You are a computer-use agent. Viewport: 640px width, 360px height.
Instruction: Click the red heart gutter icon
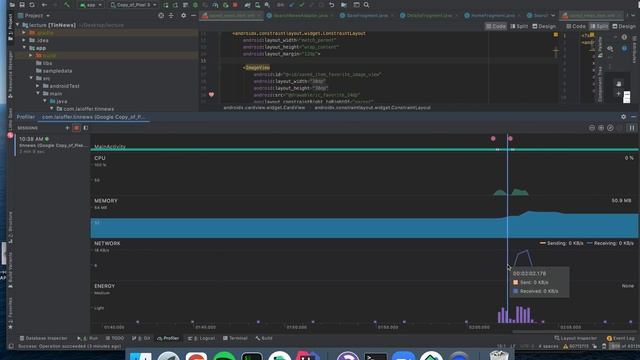(x=211, y=94)
